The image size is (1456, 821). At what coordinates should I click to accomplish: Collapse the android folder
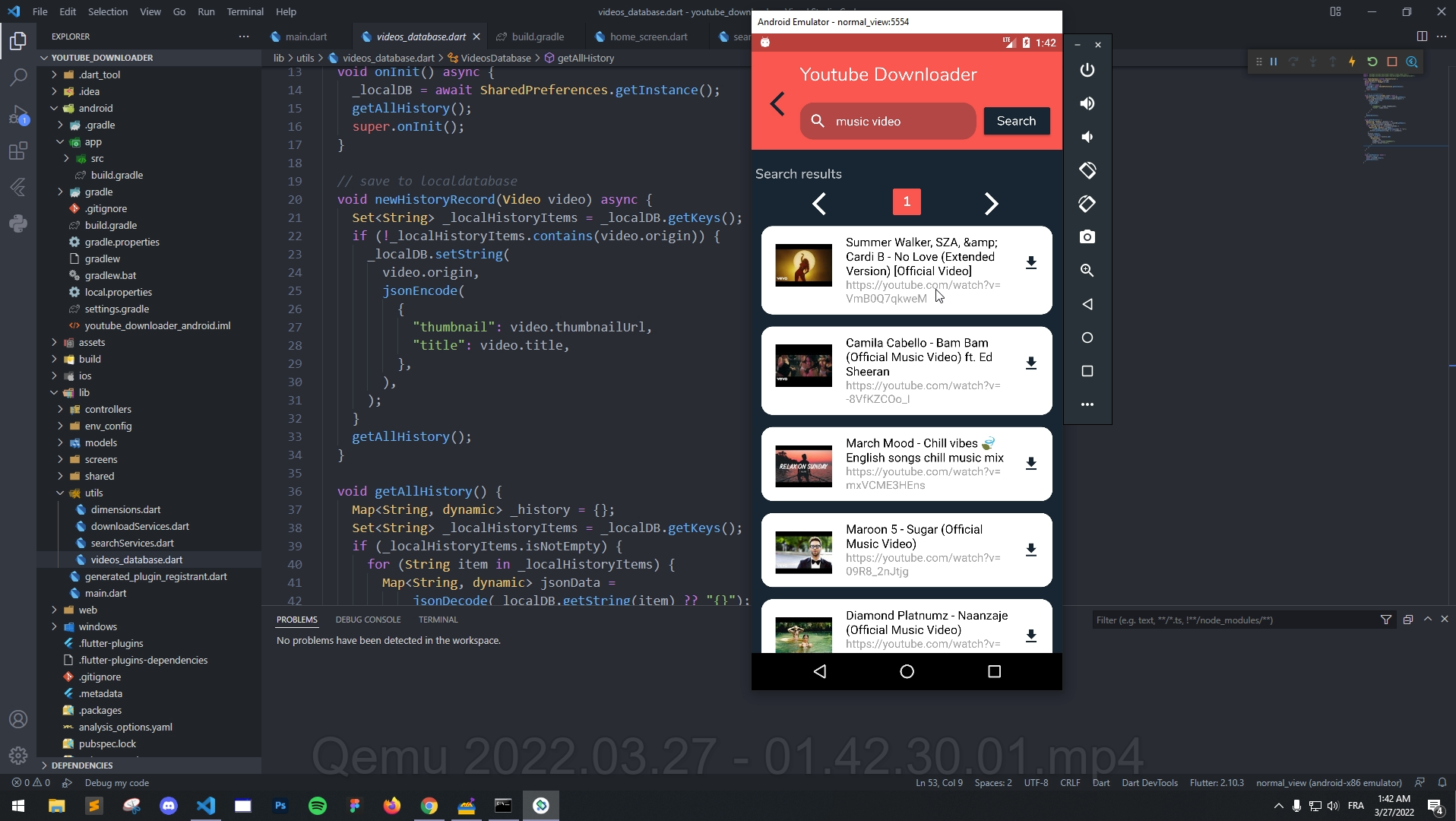54,108
